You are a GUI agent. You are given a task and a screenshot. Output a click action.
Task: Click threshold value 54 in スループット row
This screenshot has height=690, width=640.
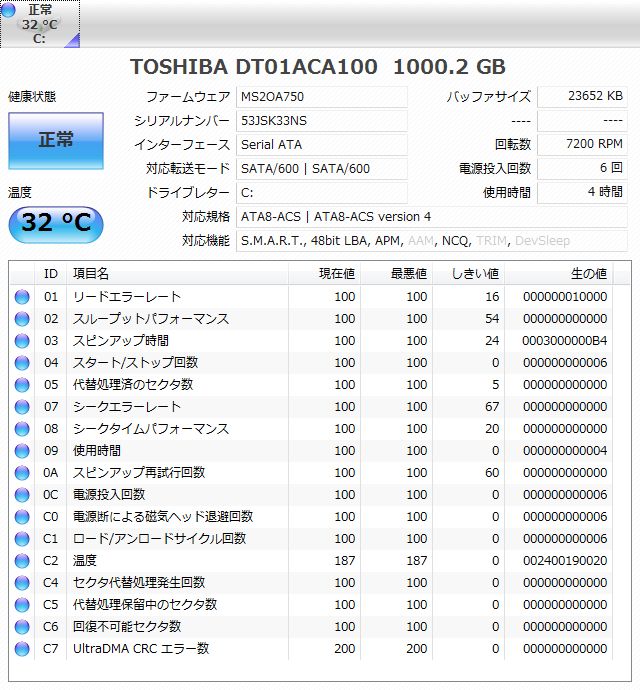click(x=492, y=319)
